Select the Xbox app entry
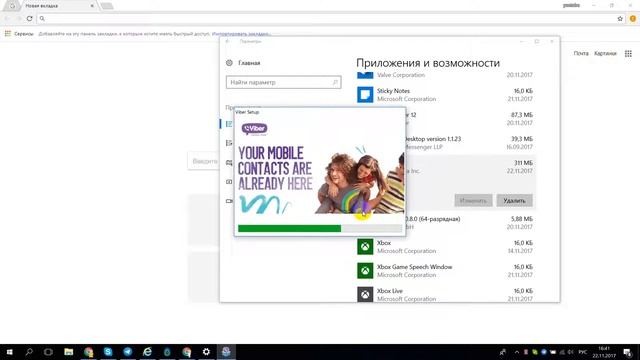The height and width of the screenshot is (360, 640). click(445, 247)
